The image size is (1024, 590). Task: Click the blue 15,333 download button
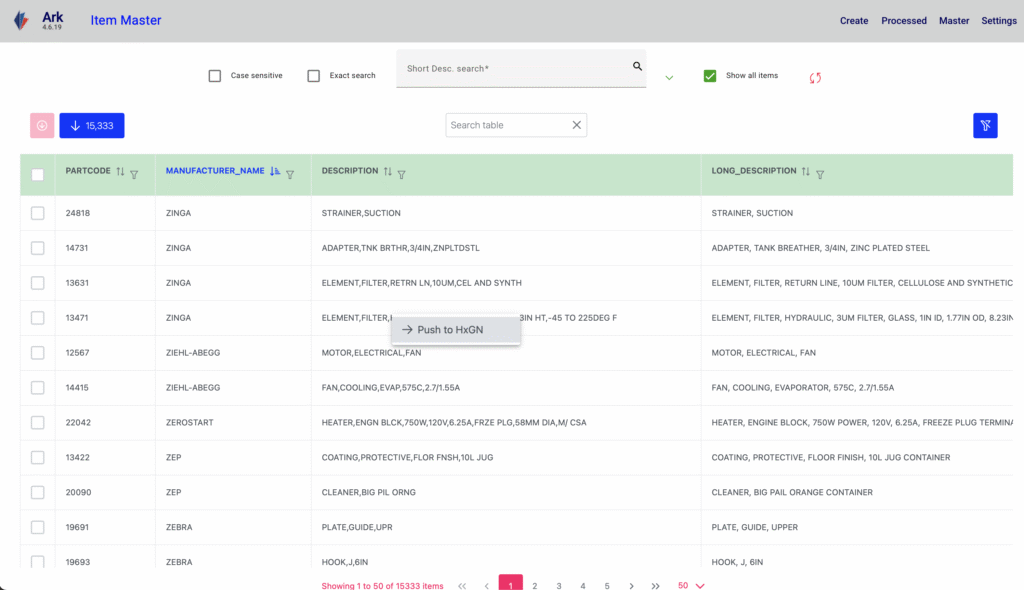(x=92, y=125)
